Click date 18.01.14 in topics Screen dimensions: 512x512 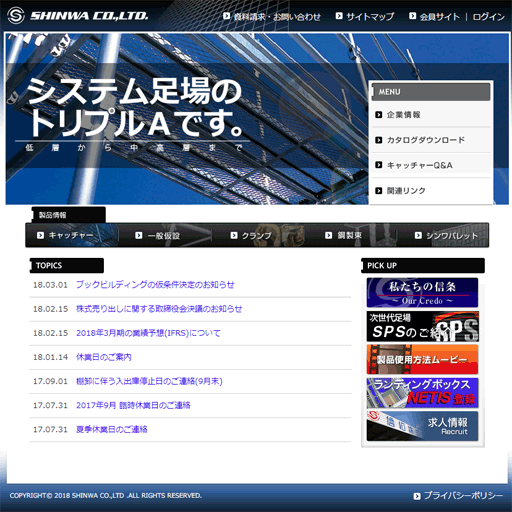[50, 357]
